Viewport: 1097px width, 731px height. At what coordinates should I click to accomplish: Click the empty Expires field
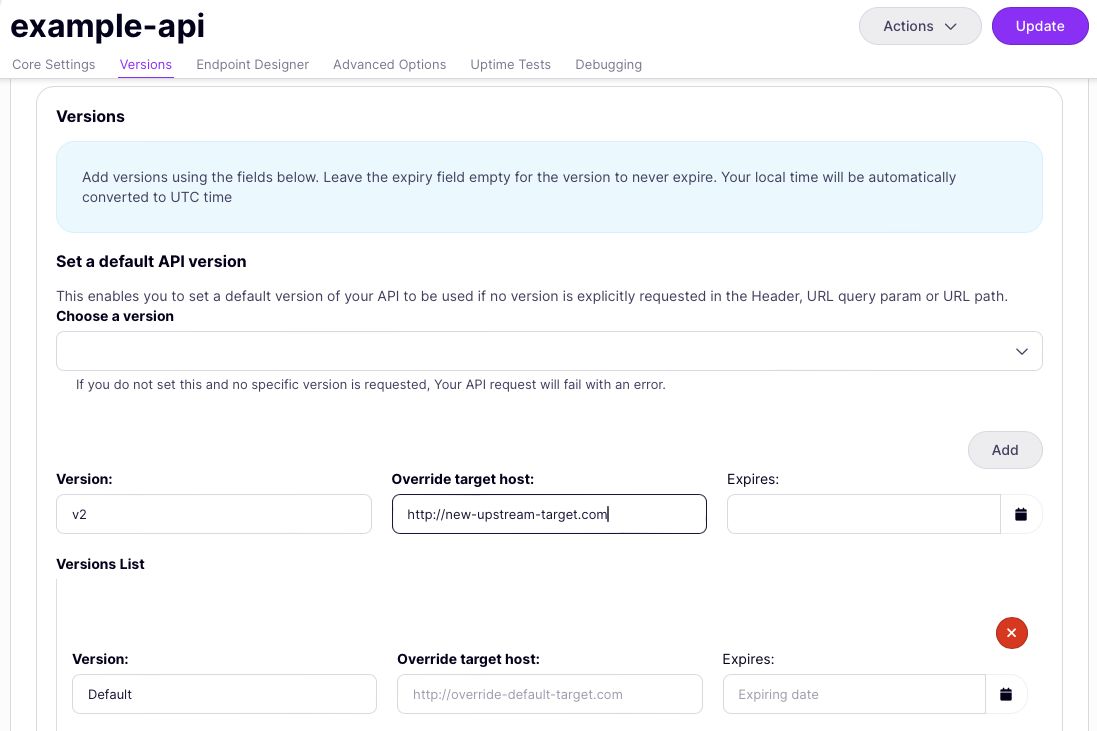click(x=862, y=514)
